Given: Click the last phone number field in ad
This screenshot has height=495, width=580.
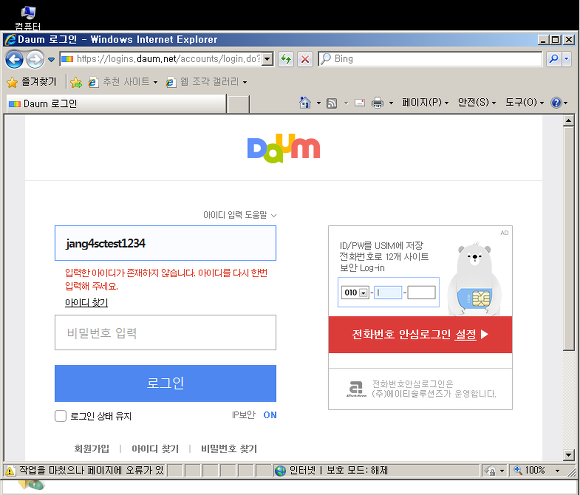Looking at the screenshot, I should 421,292.
